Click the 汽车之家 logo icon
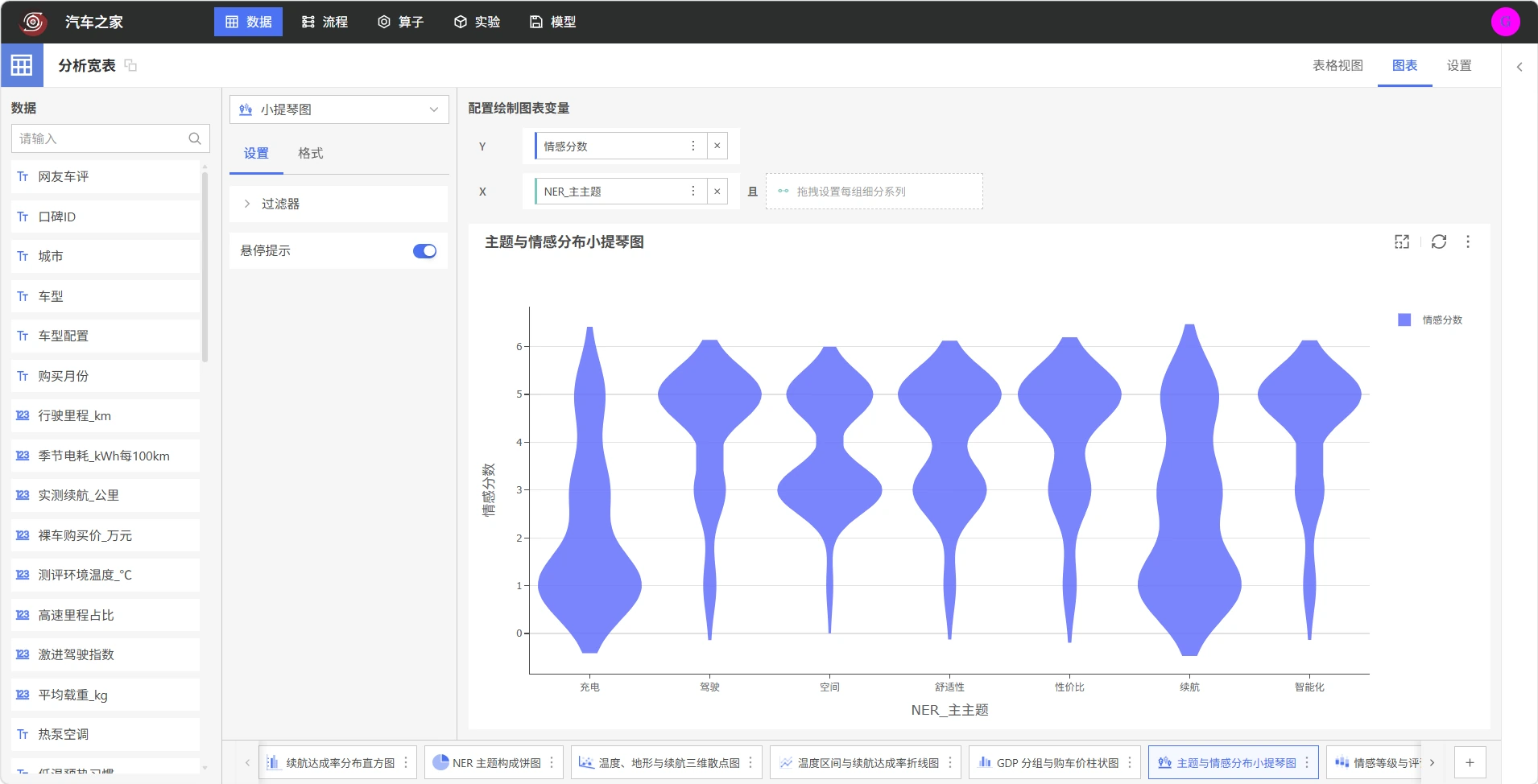 click(x=33, y=22)
